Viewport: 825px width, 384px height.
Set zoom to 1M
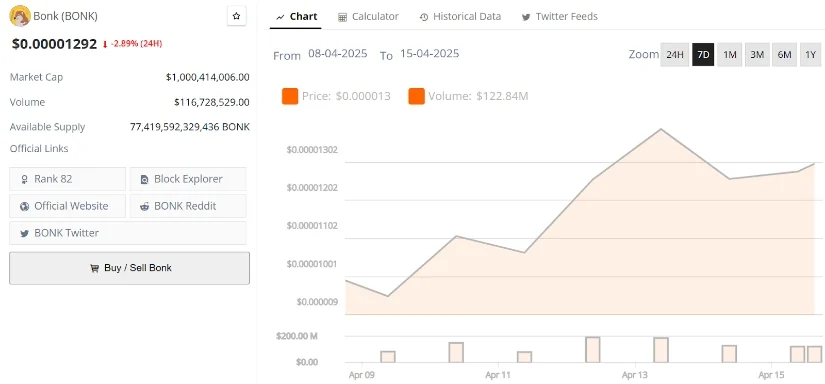[730, 55]
